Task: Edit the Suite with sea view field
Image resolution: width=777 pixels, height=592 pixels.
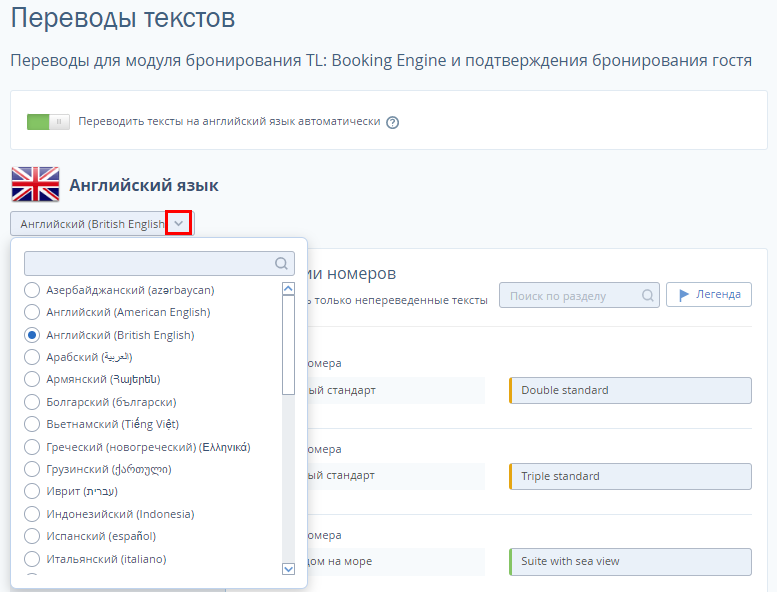Action: 631,561
